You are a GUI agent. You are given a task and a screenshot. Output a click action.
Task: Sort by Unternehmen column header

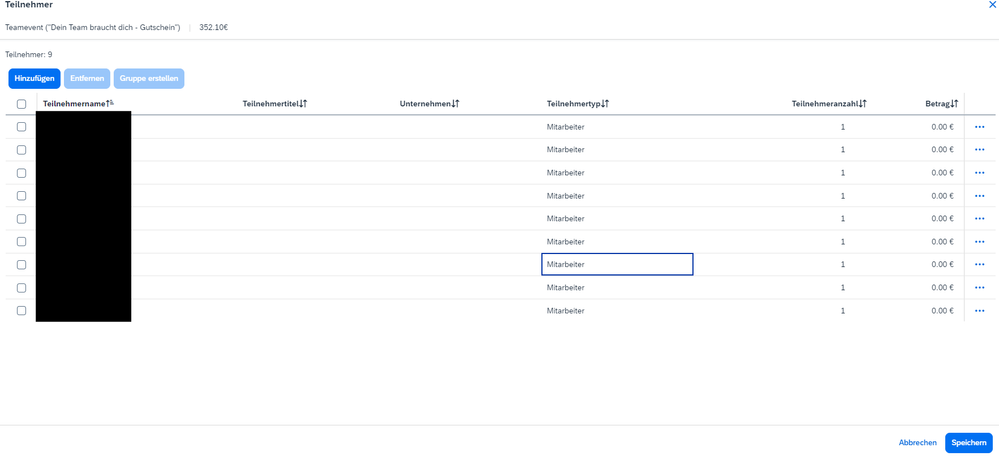tap(430, 104)
